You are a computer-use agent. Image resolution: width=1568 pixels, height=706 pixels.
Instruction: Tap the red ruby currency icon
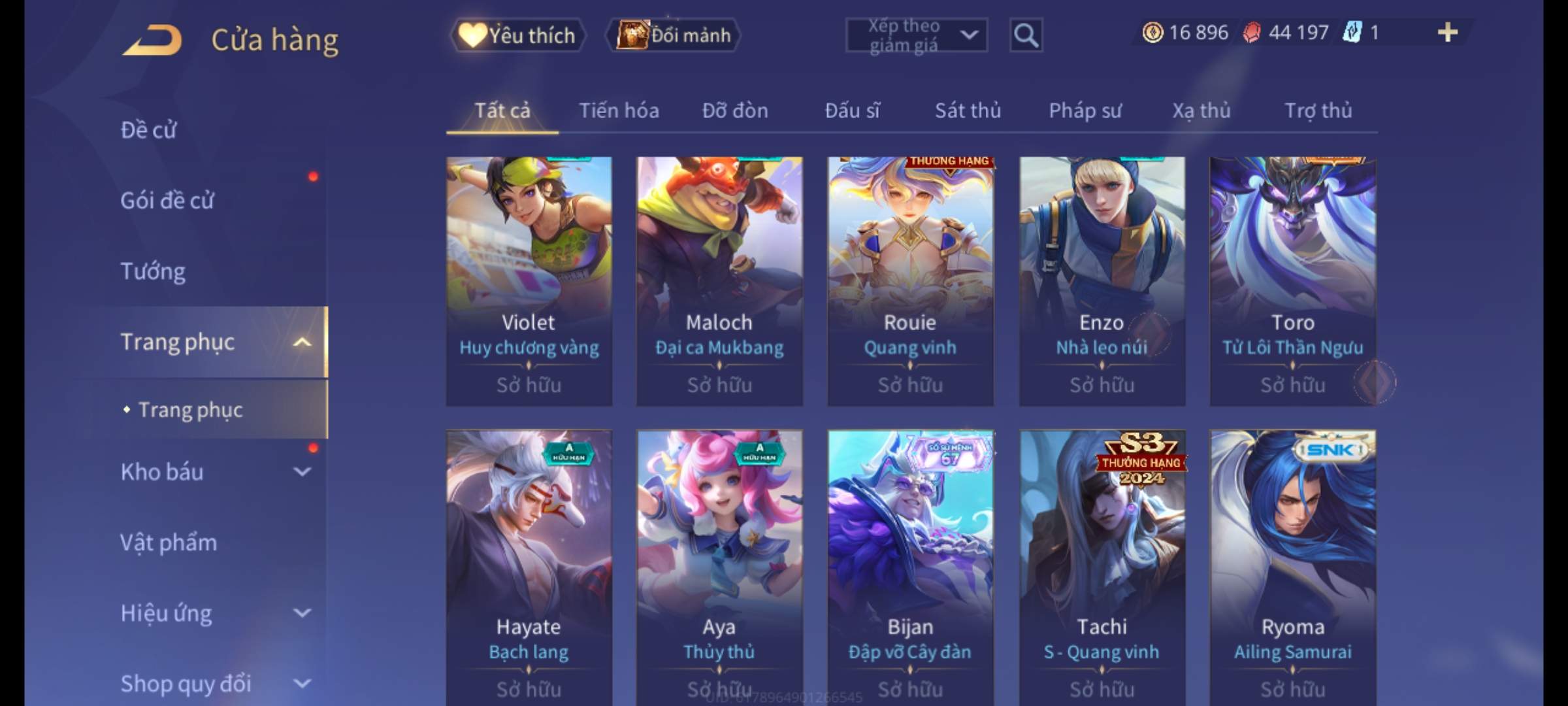[x=1251, y=32]
